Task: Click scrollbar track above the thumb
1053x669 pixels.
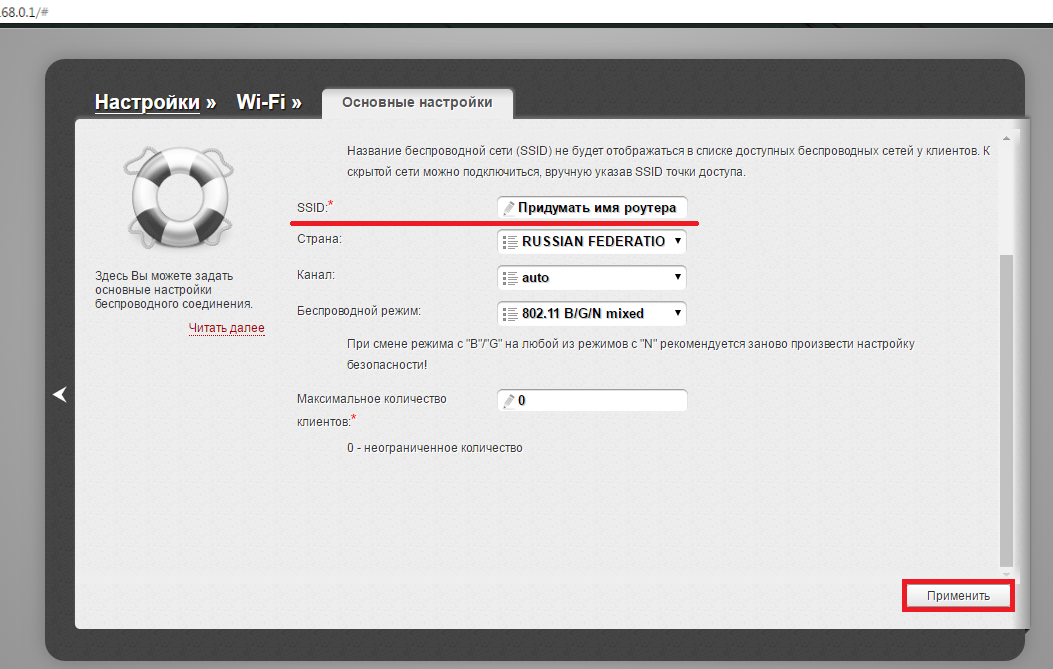Action: click(1006, 190)
